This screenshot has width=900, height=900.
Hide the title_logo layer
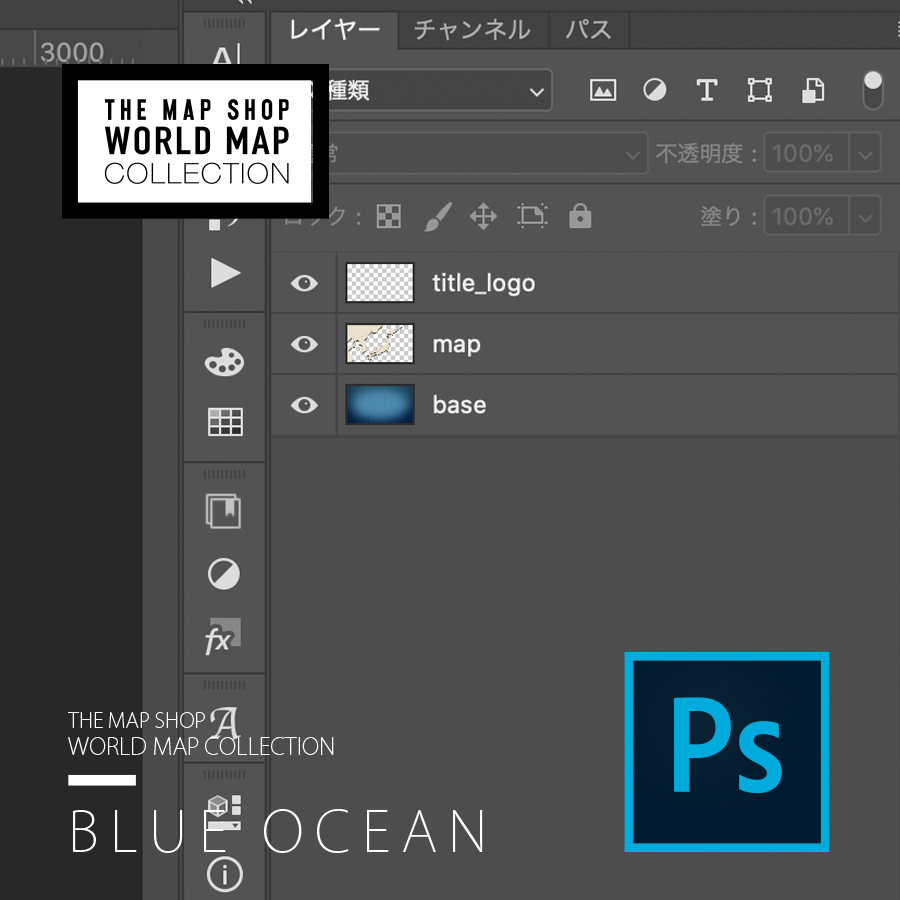coord(304,283)
